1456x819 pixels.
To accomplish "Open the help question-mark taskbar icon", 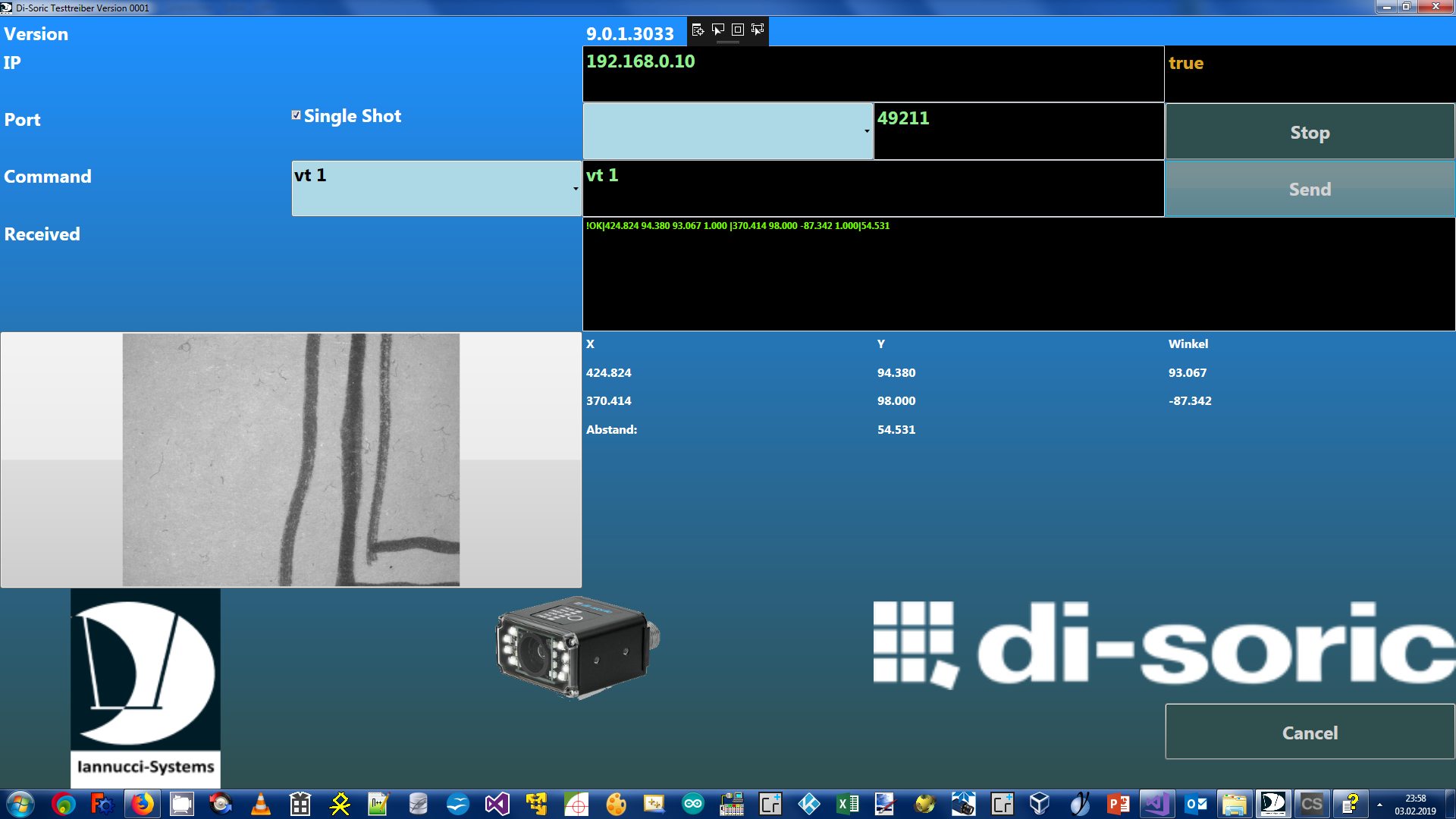I will click(1351, 804).
